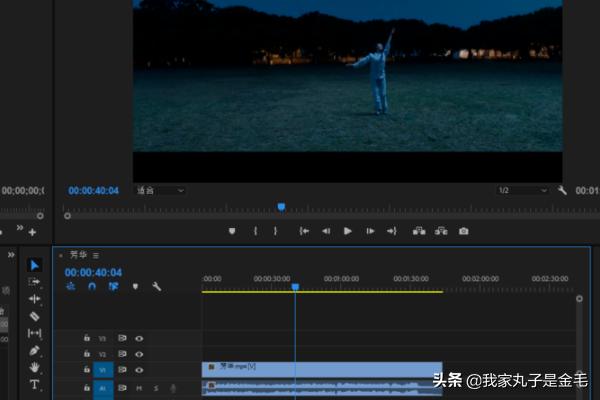Hide track V2 using its eye icon
Screen dimensions: 600x400
139,354
